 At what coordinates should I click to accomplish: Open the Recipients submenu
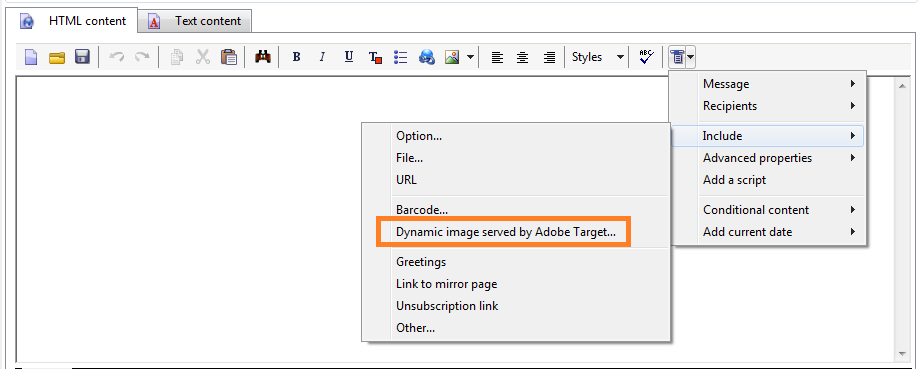tap(768, 106)
